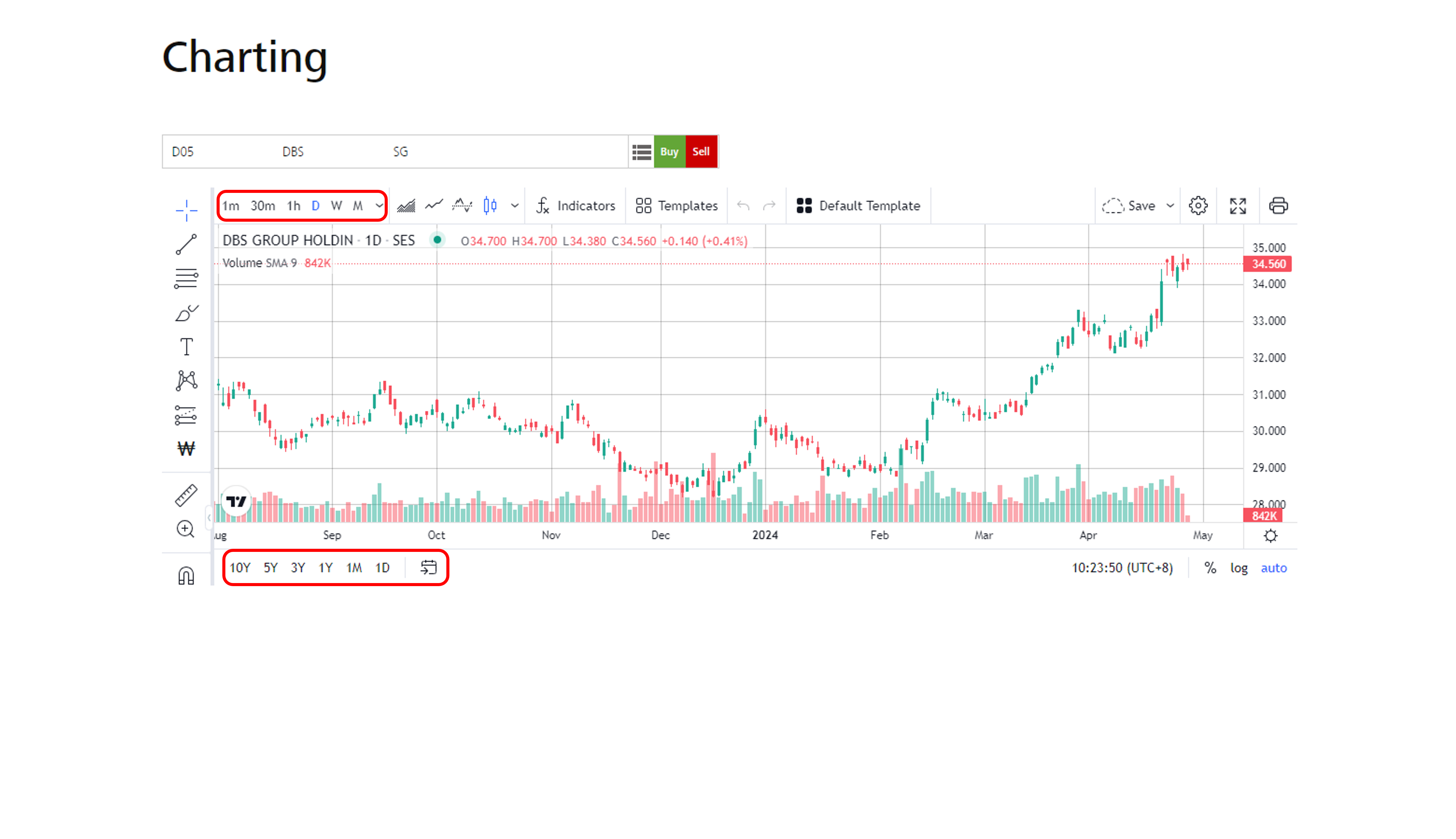Click the green Buy button
This screenshot has height=839, width=1456.
point(669,152)
